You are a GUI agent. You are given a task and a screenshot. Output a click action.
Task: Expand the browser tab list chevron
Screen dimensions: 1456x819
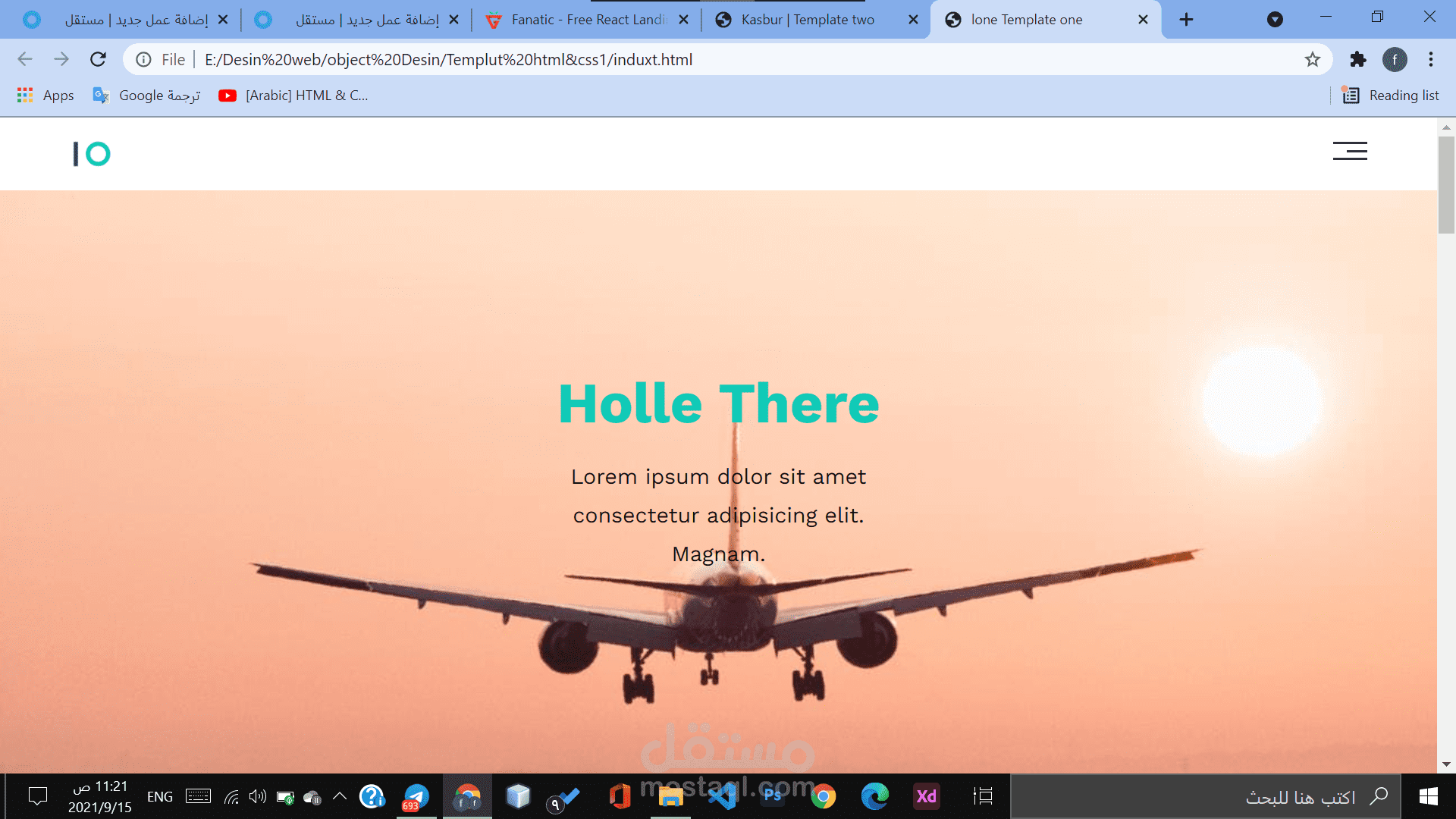(x=1275, y=19)
